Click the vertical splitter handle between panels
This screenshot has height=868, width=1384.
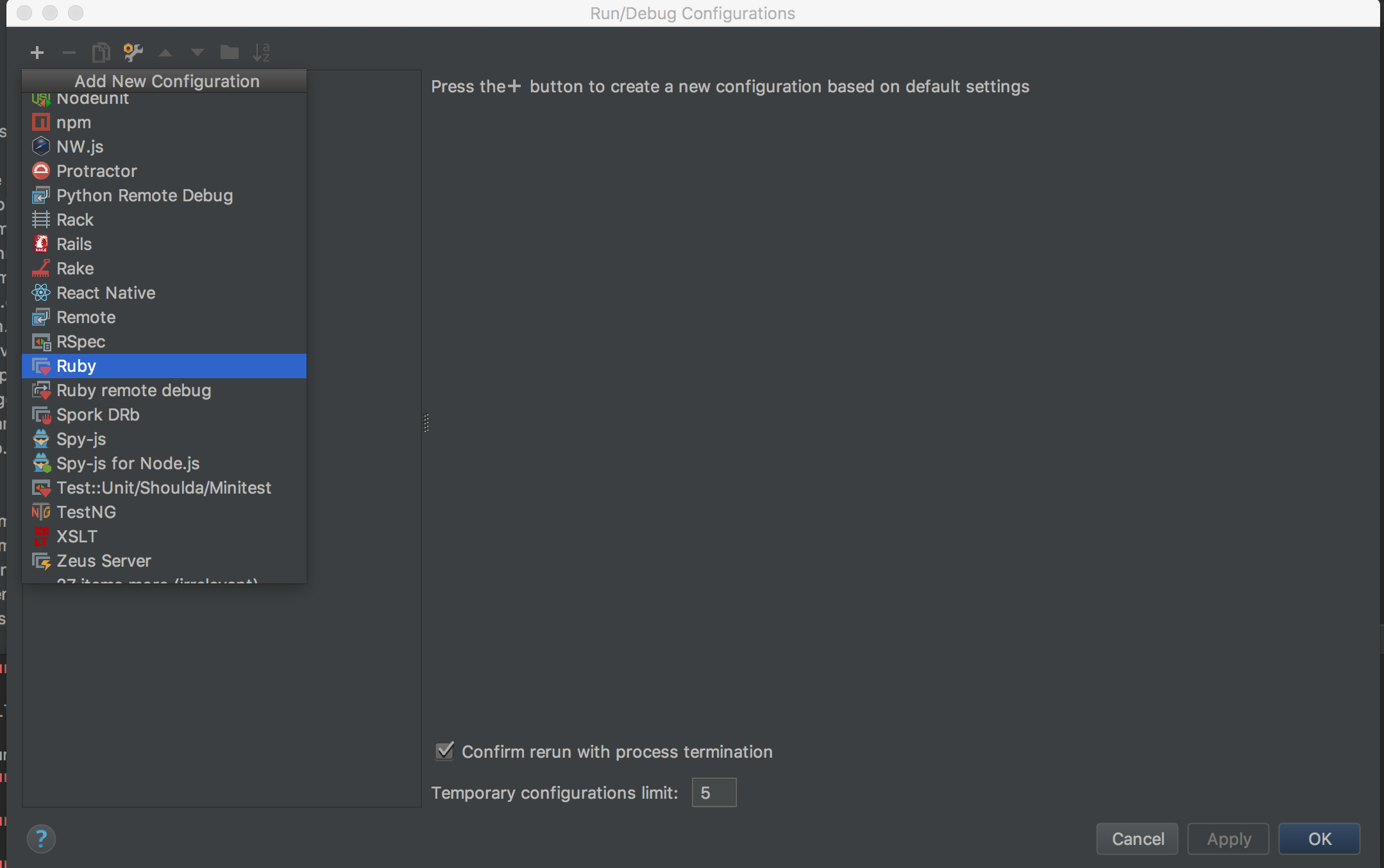coord(426,423)
